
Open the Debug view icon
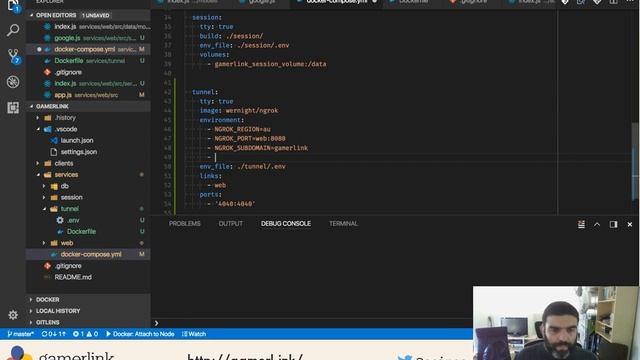[13, 82]
